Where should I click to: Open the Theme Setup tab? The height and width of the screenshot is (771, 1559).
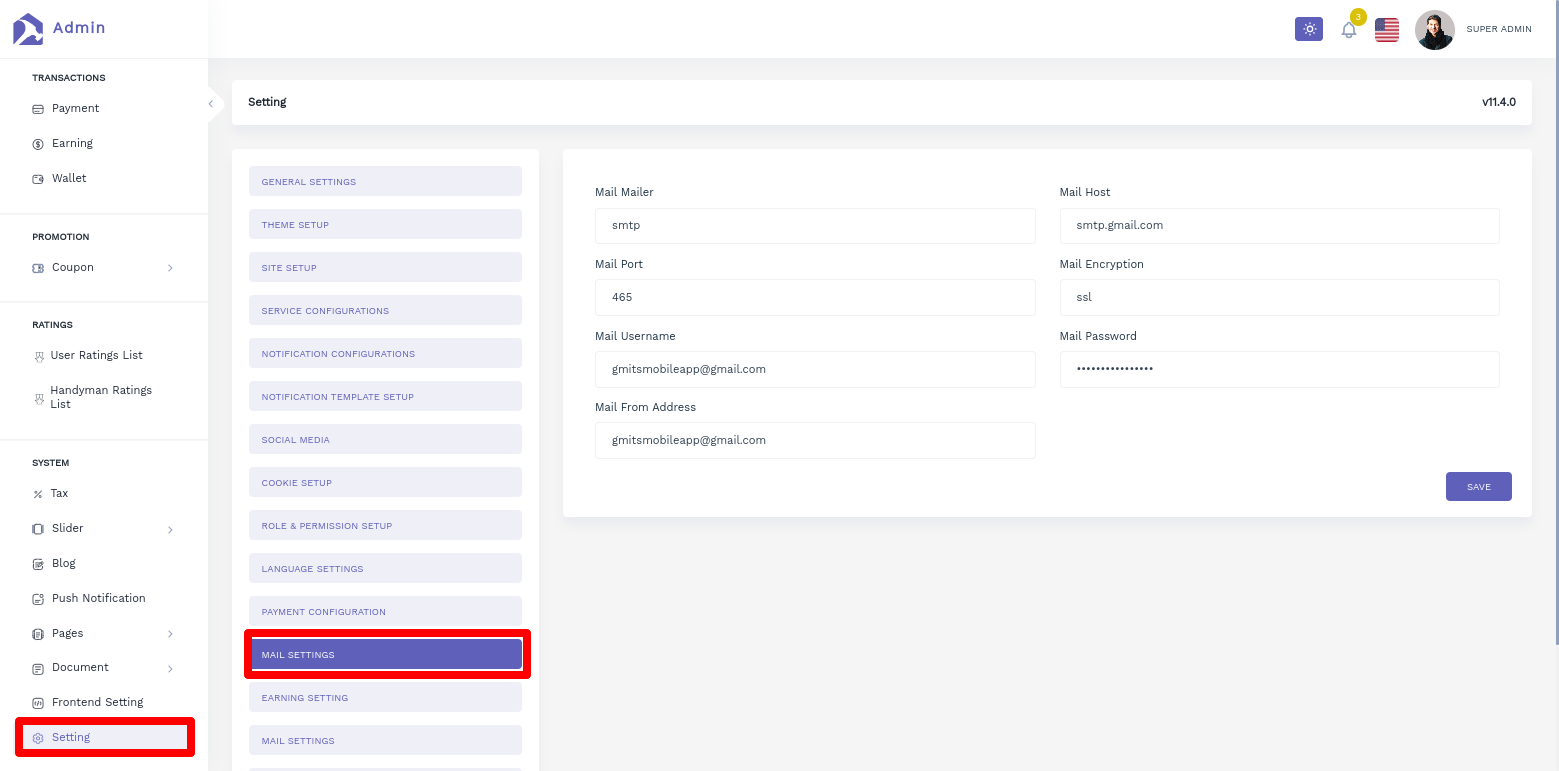click(385, 224)
